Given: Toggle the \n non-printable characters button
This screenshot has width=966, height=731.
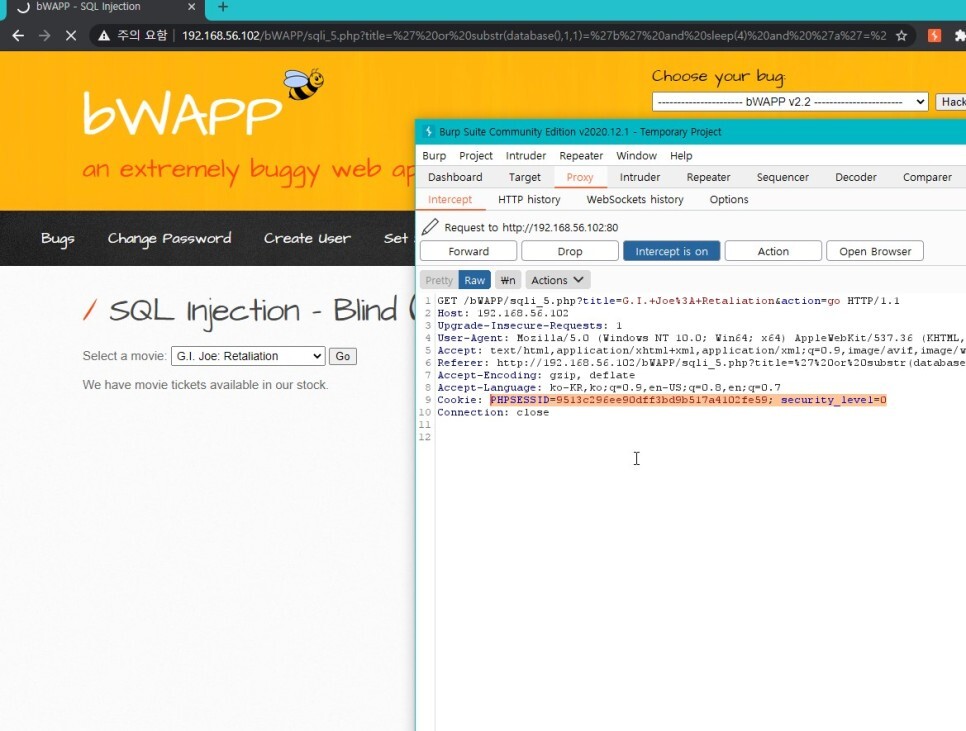Looking at the screenshot, I should click(508, 280).
